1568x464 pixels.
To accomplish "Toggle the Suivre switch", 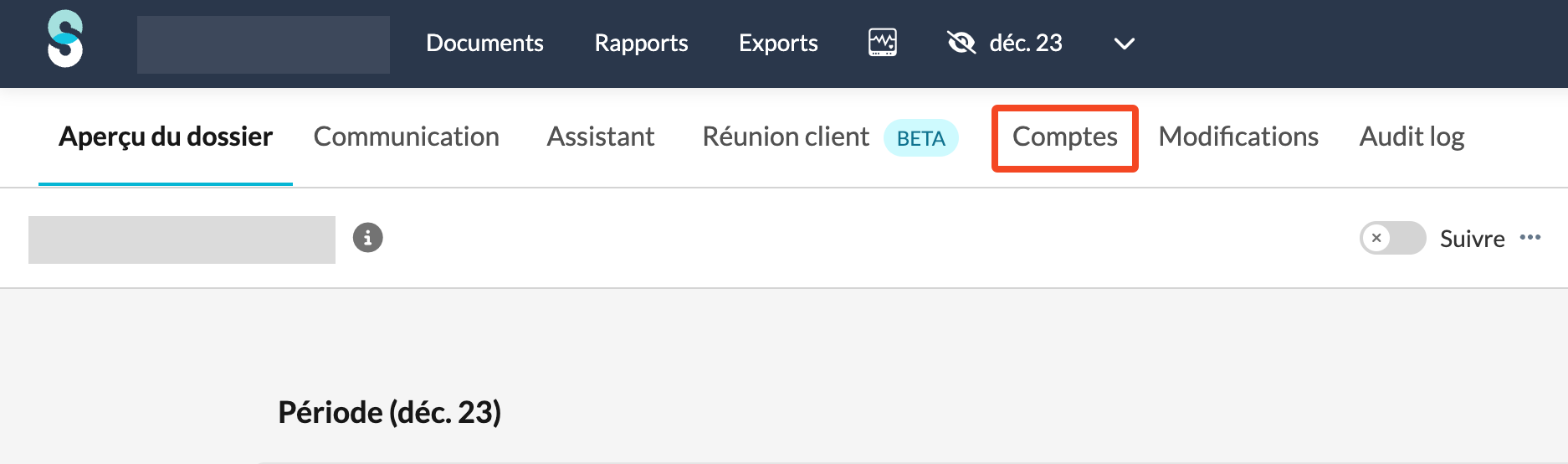I will (1392, 238).
